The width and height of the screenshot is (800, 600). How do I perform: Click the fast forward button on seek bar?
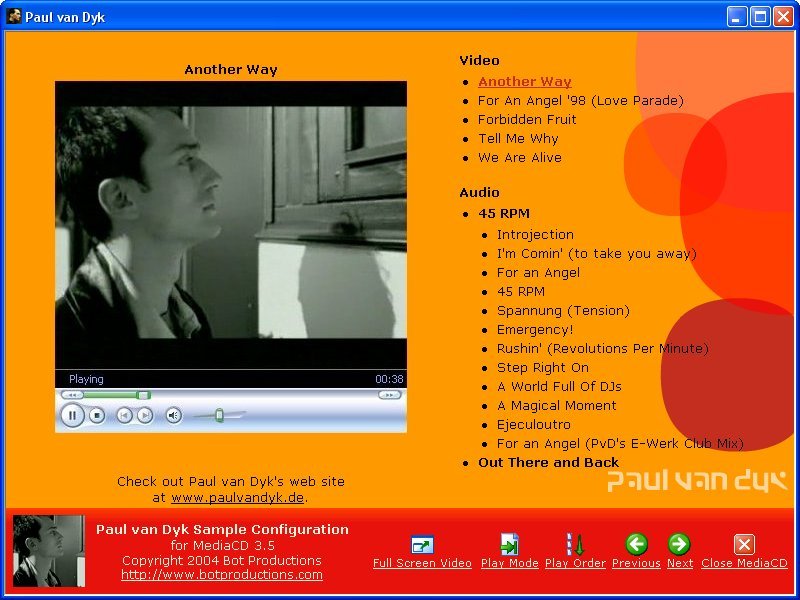pyautogui.click(x=390, y=395)
